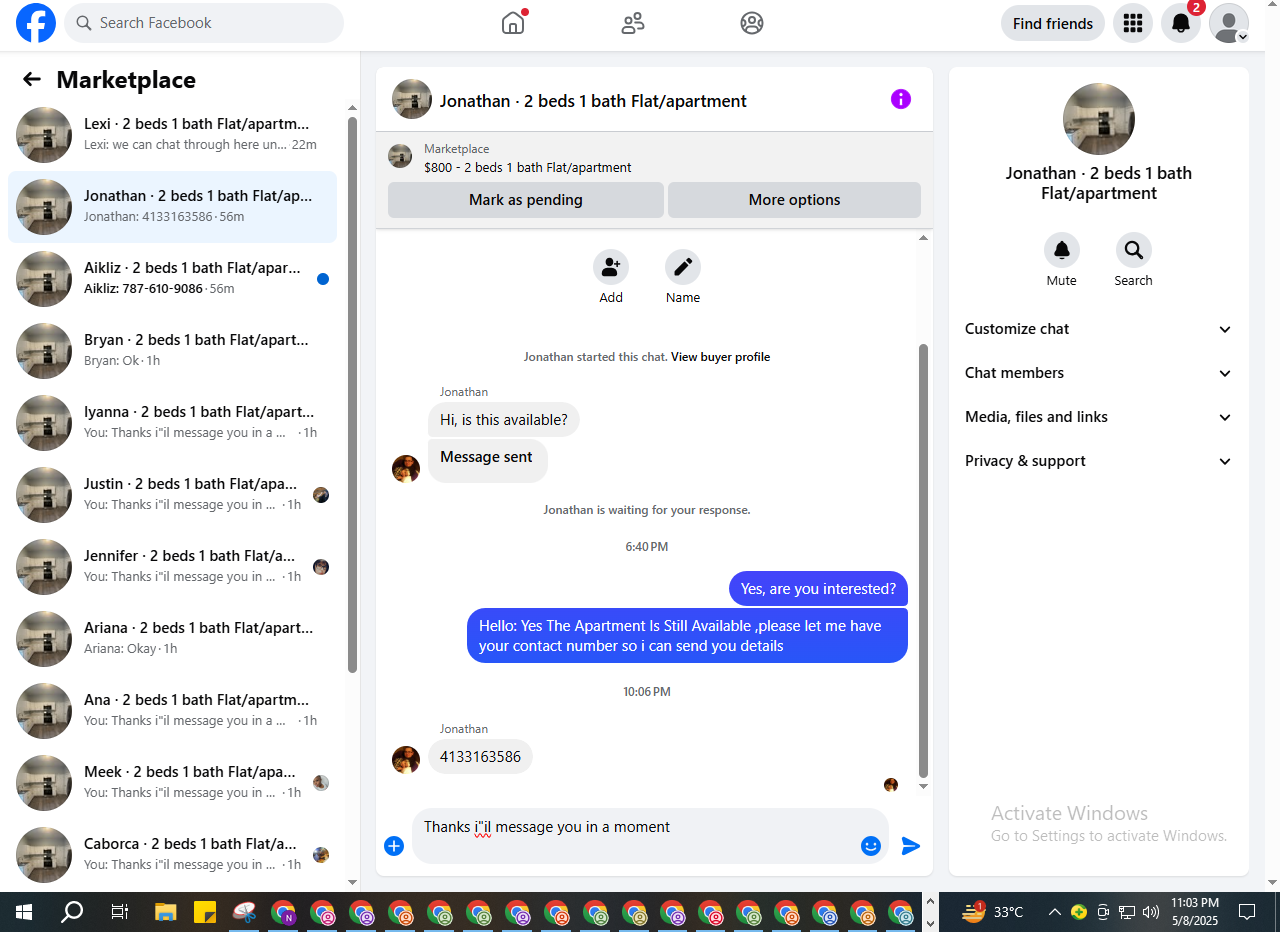
Task: Click the phone number message 4133163586
Action: (480, 757)
